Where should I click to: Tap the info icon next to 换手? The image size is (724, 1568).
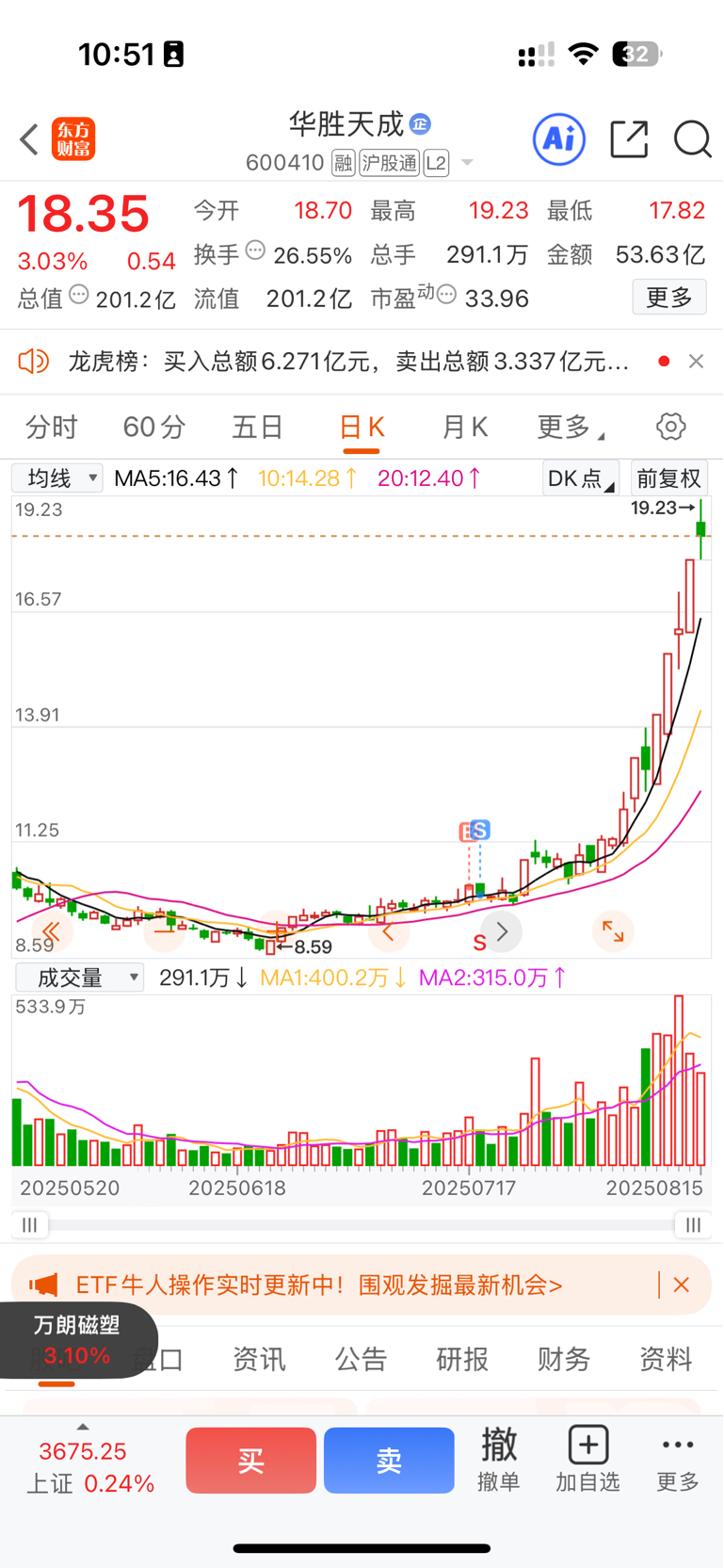click(x=255, y=251)
